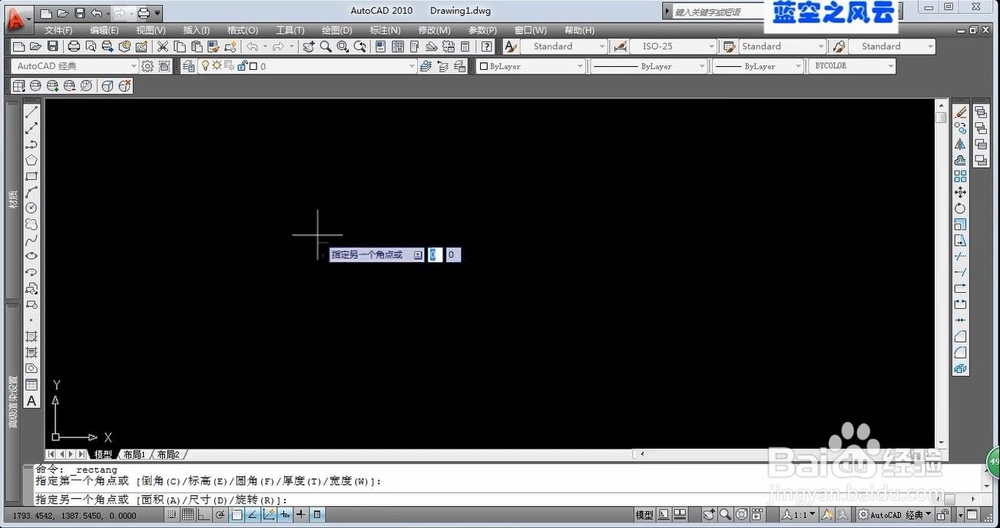Select the Polygon draw tool
The width and height of the screenshot is (1000, 528).
pos(31,160)
